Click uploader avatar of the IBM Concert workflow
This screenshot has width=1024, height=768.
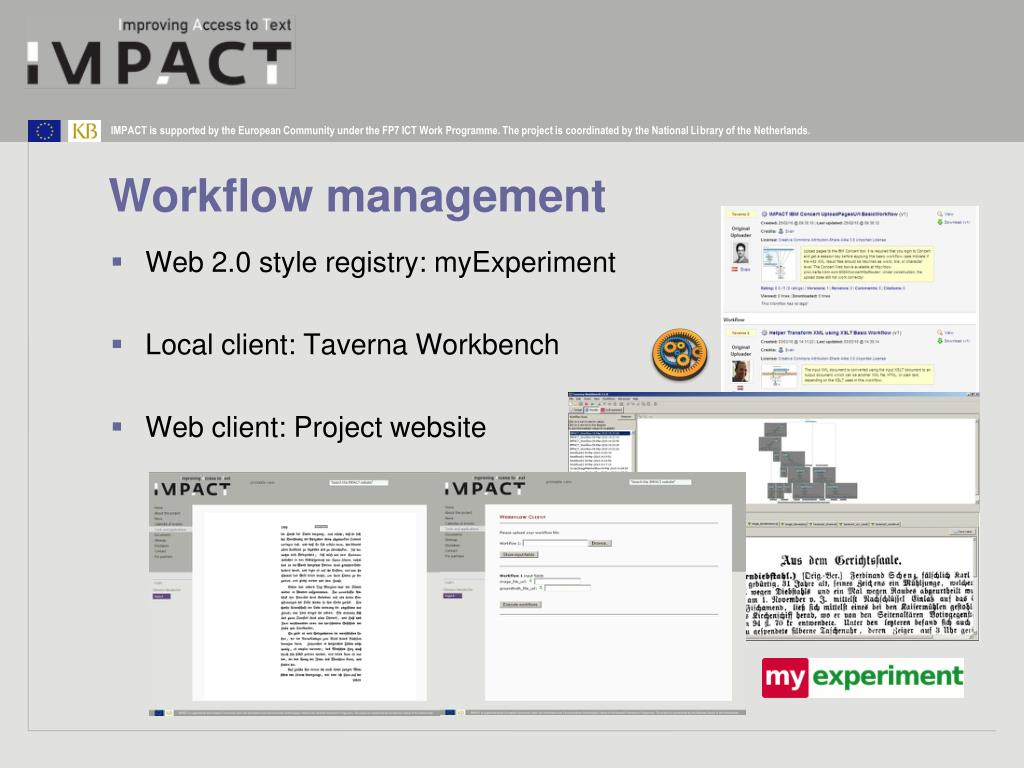point(741,252)
